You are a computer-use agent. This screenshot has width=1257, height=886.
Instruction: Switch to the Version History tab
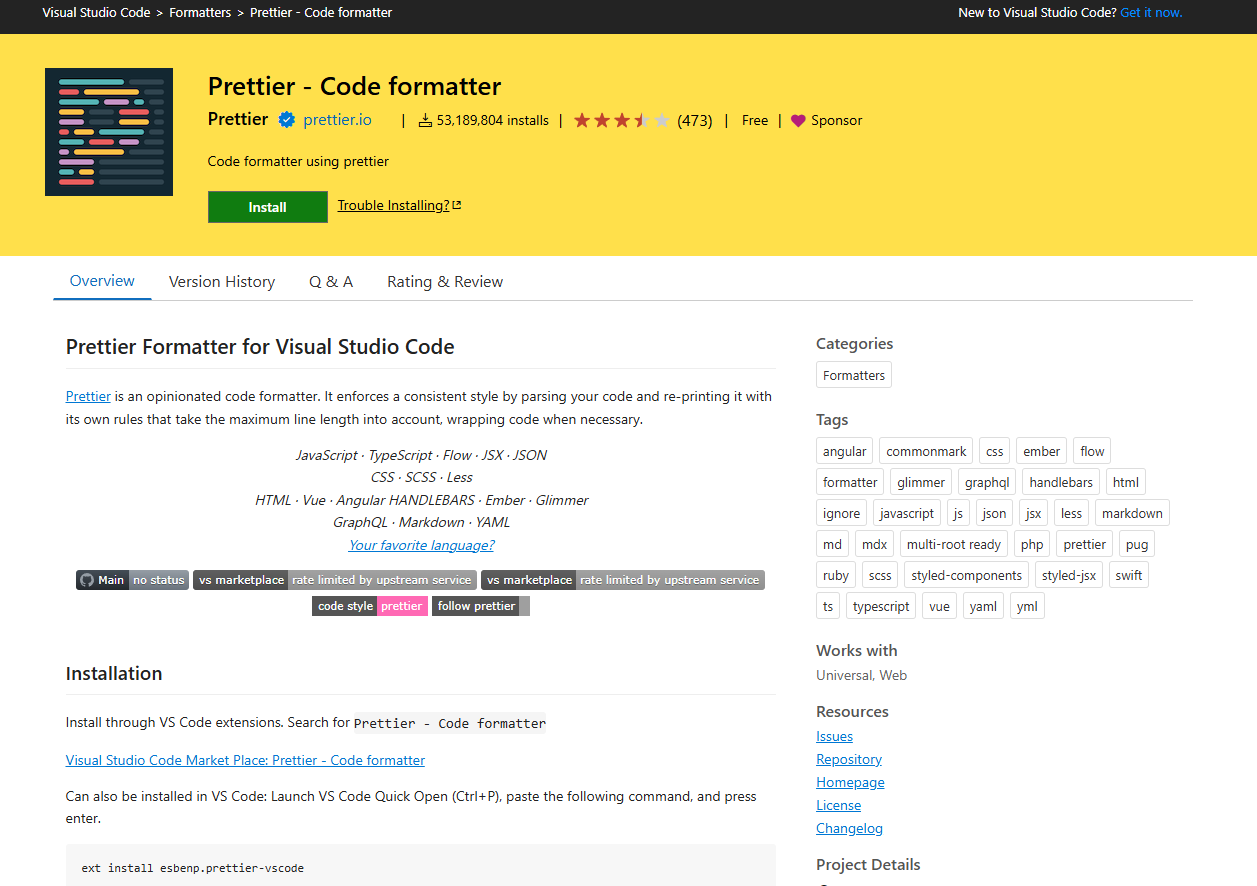point(222,282)
